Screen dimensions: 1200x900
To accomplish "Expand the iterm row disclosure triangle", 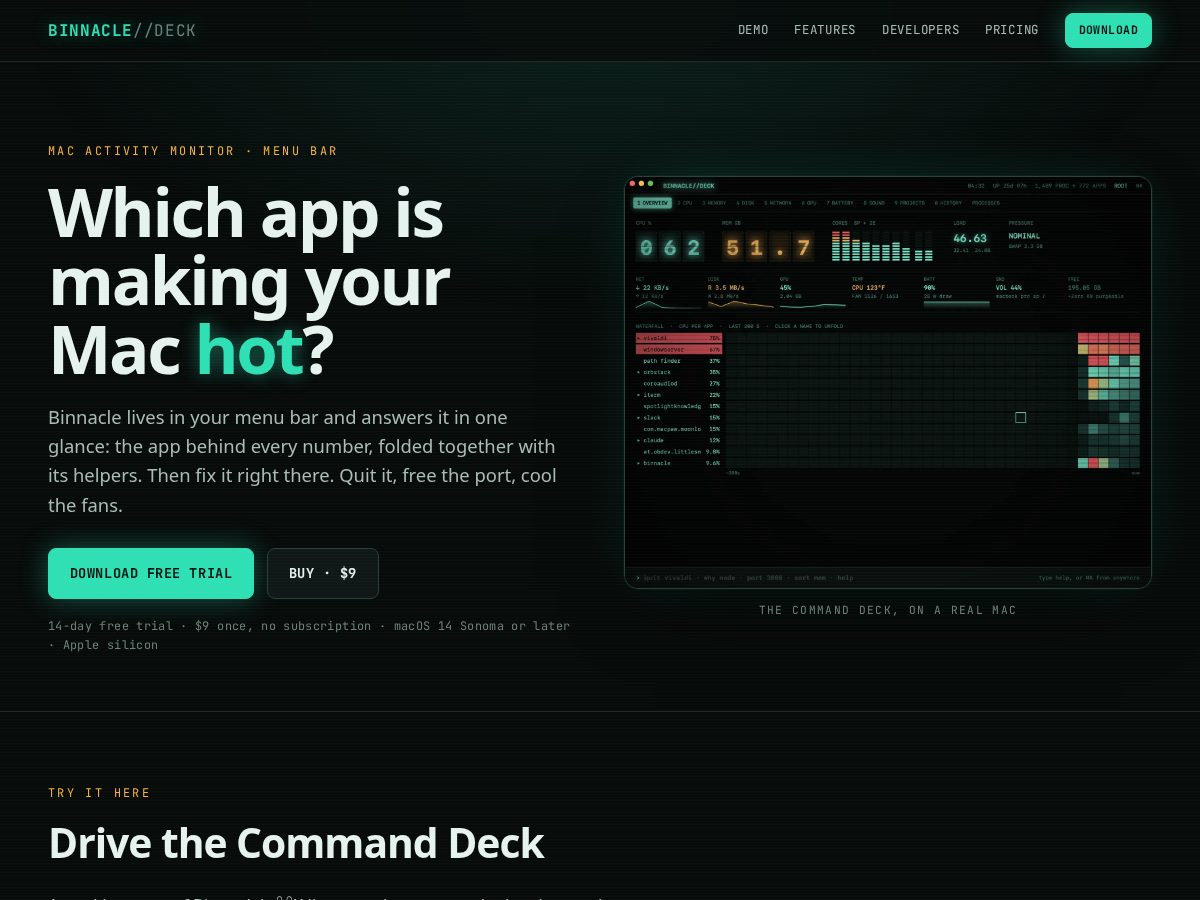I will tap(639, 395).
